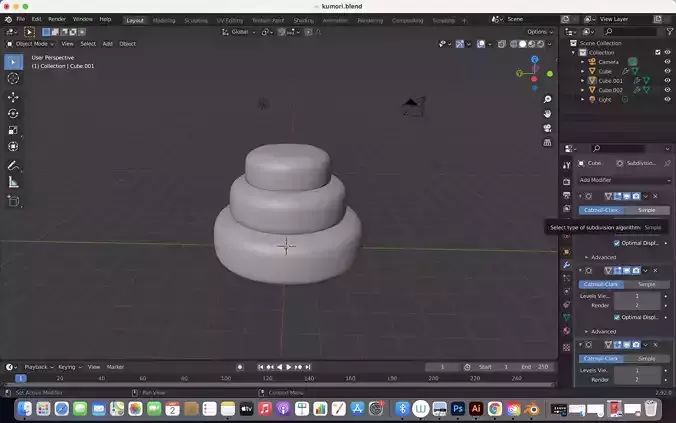Open the Object Data green triangle tab
The width and height of the screenshot is (676, 423).
(x=566, y=317)
